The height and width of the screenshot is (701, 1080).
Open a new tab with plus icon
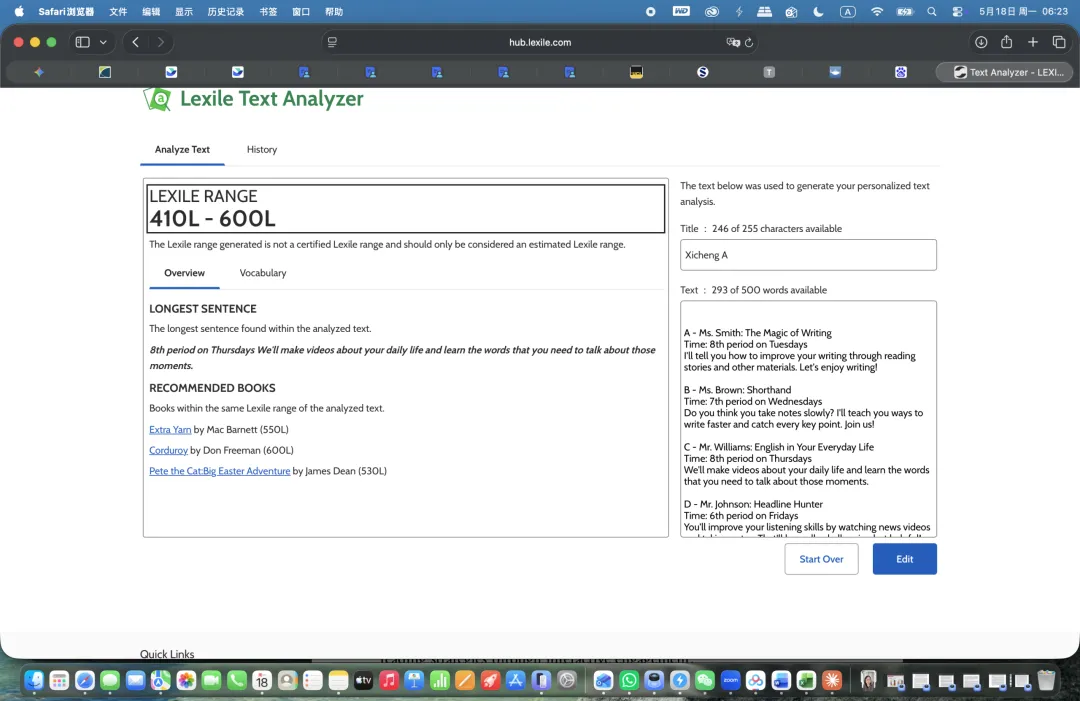[1032, 42]
